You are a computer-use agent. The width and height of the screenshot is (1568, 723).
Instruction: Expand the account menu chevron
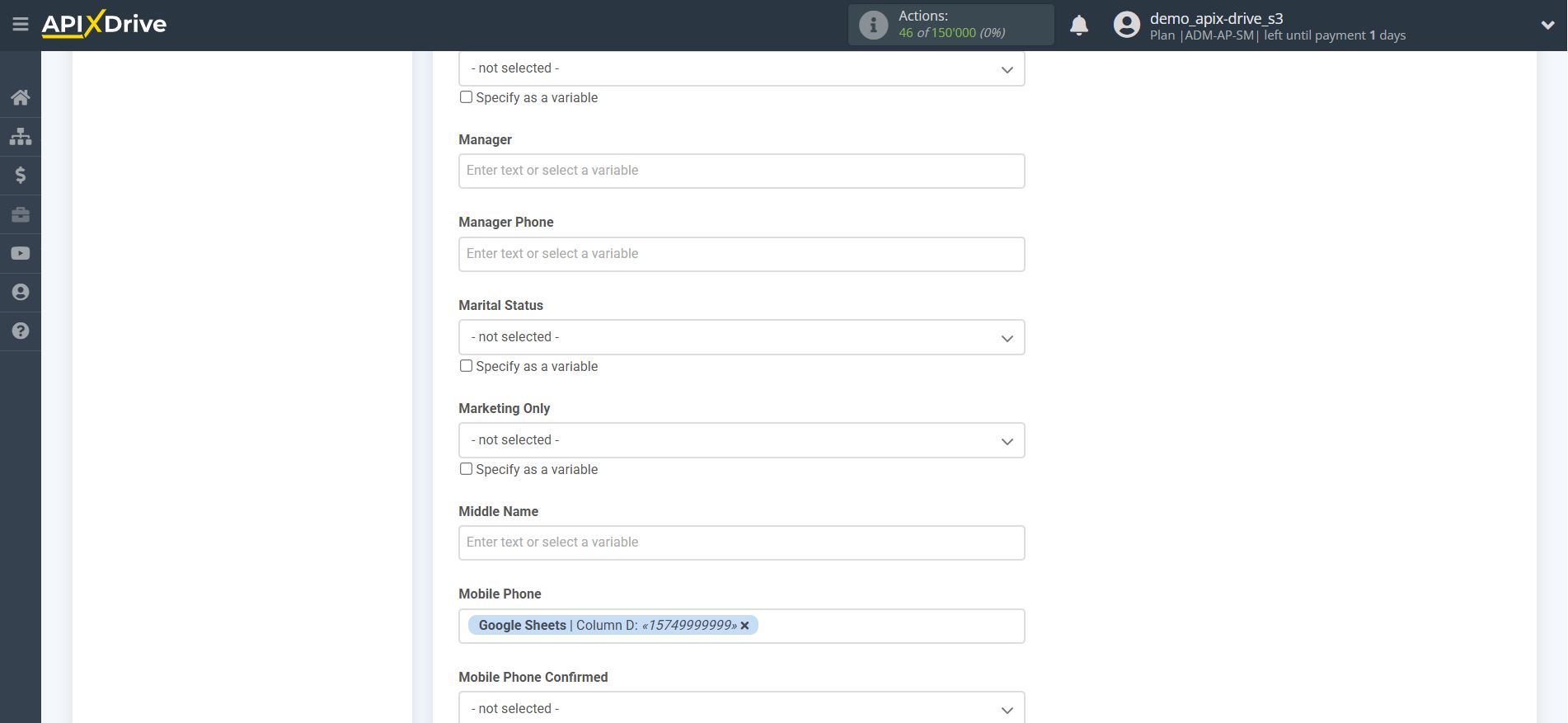[x=1547, y=25]
